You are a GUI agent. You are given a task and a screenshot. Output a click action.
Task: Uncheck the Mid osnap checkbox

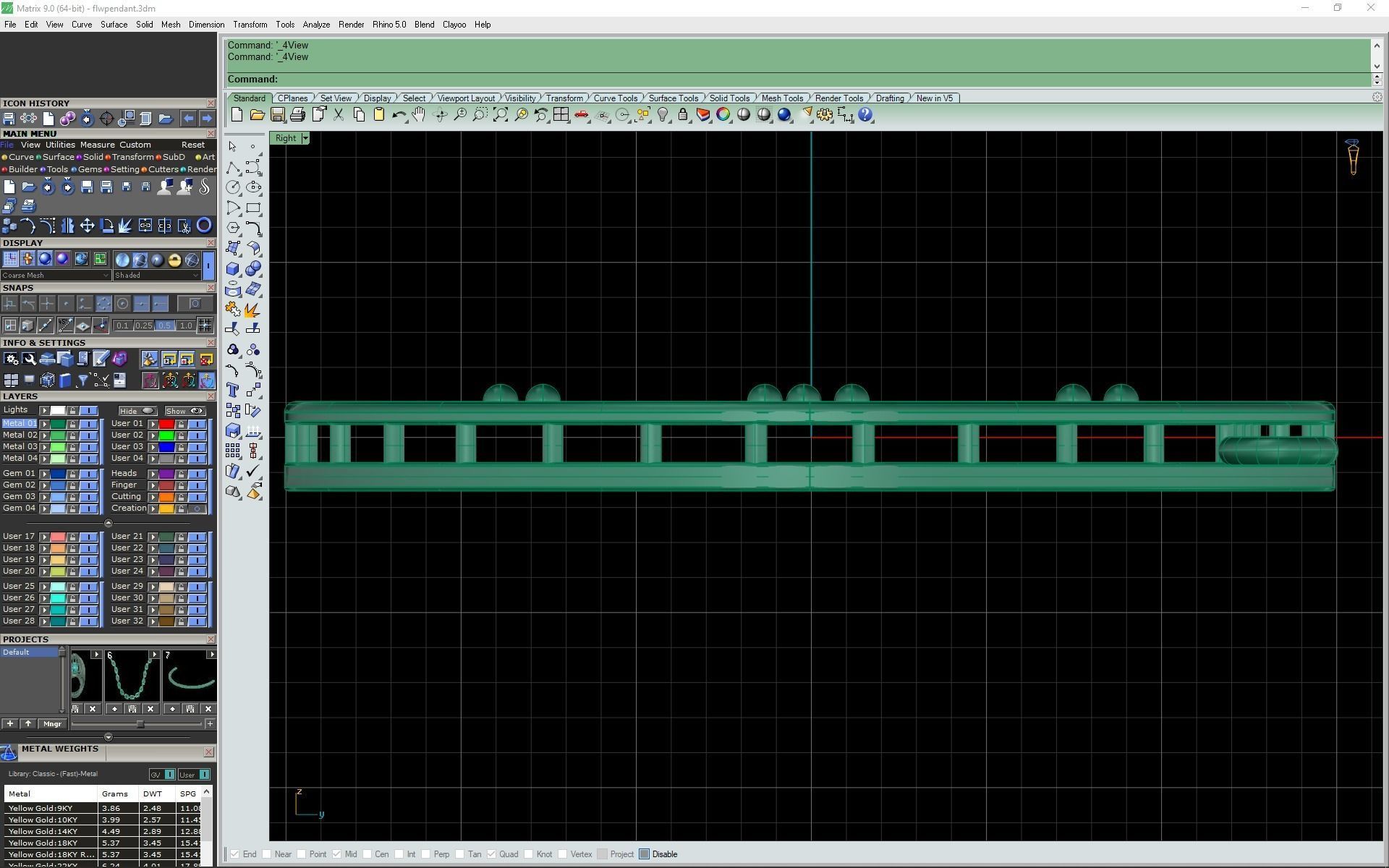(x=336, y=854)
